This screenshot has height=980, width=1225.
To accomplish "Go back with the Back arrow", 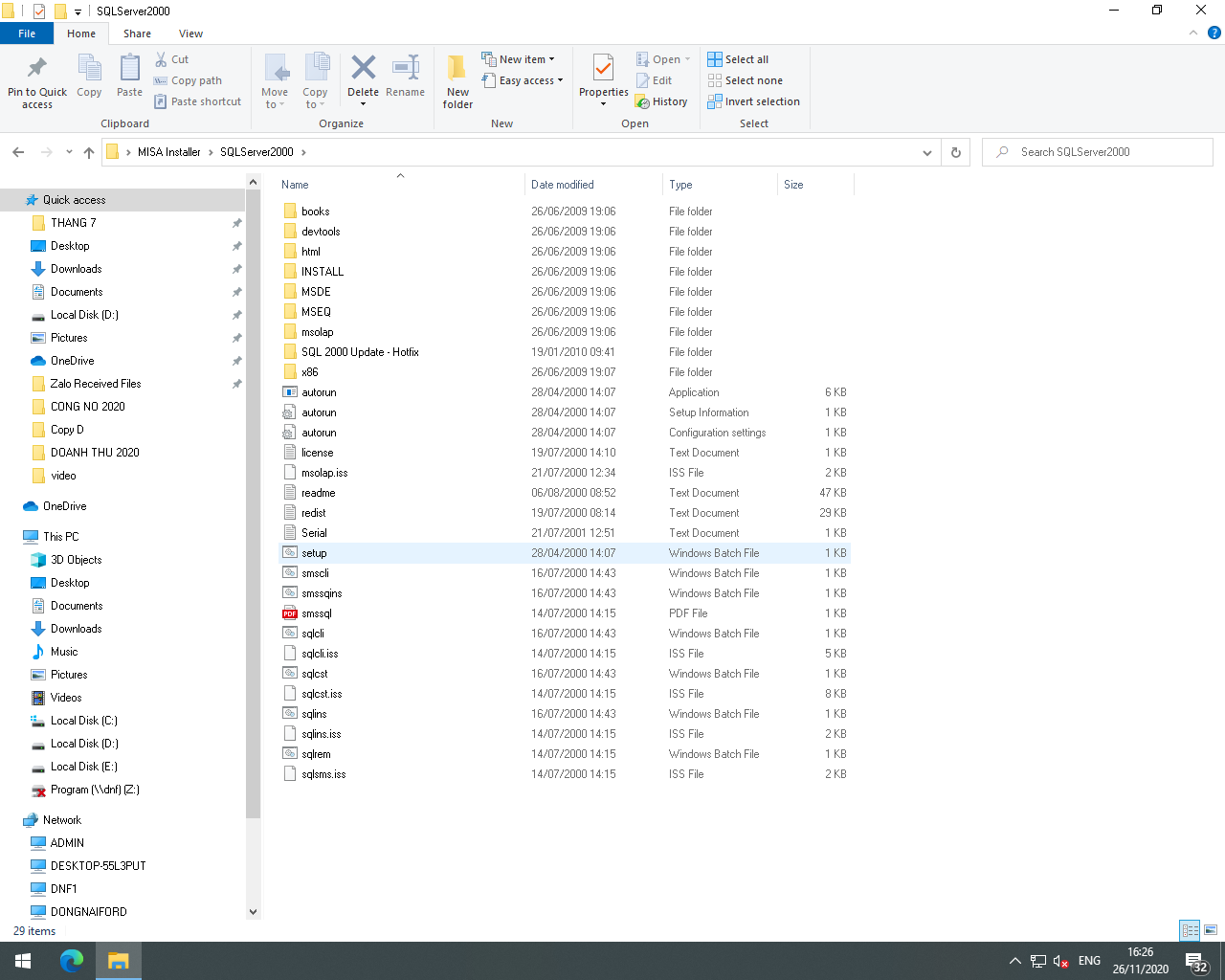I will click(x=18, y=152).
